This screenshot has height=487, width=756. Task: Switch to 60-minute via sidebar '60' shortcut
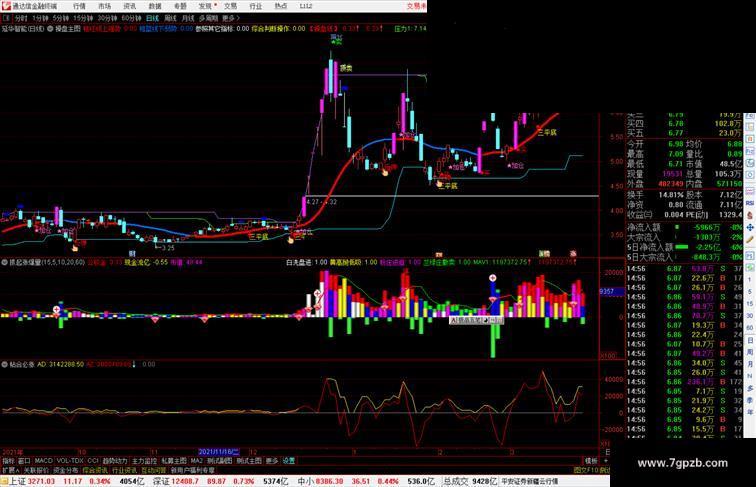point(750,328)
